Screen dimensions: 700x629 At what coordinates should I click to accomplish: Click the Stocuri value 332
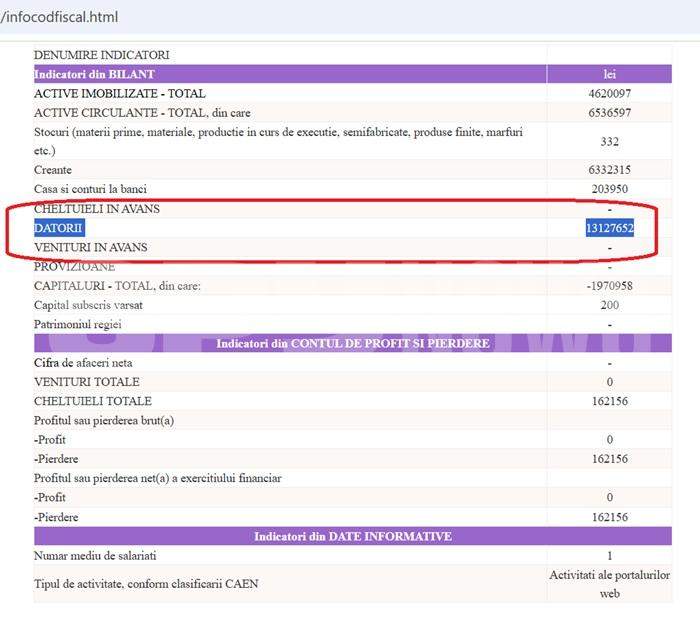[x=609, y=142]
